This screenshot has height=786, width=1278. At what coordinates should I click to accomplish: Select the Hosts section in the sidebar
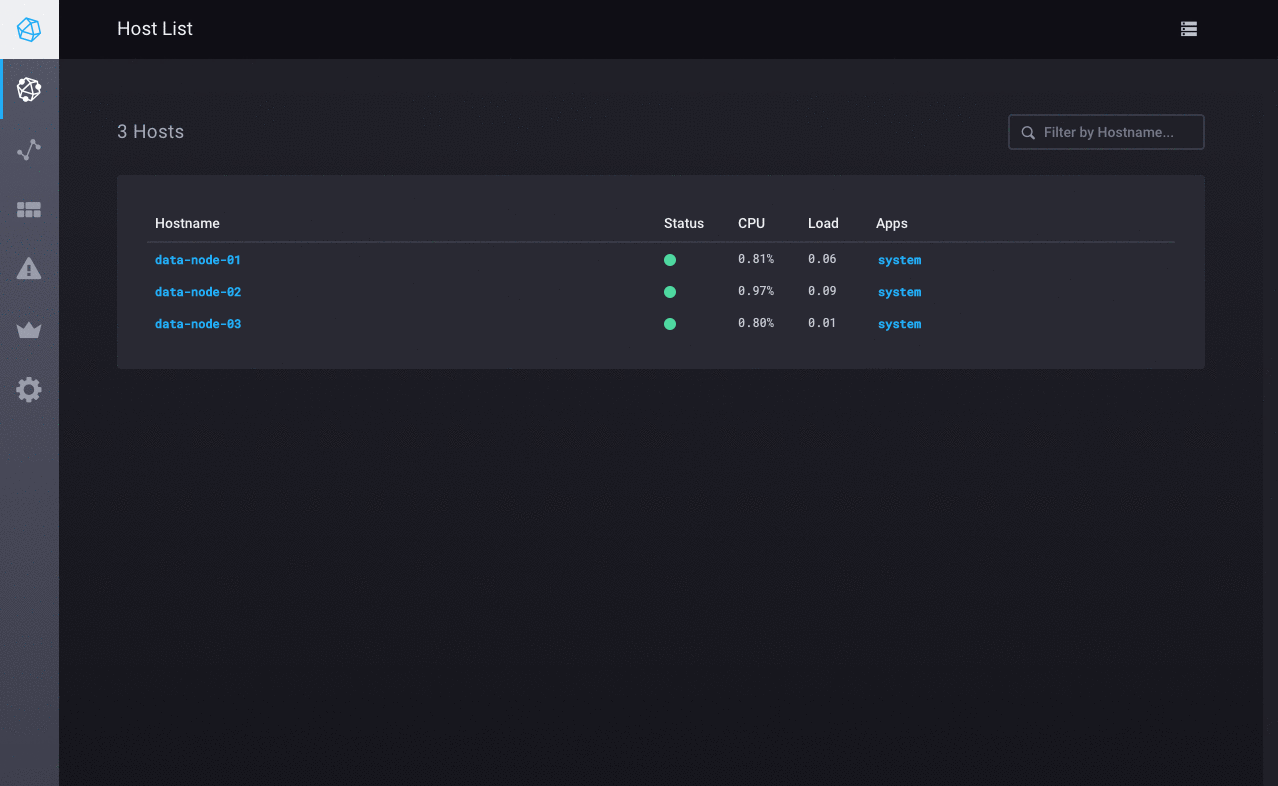(29, 89)
